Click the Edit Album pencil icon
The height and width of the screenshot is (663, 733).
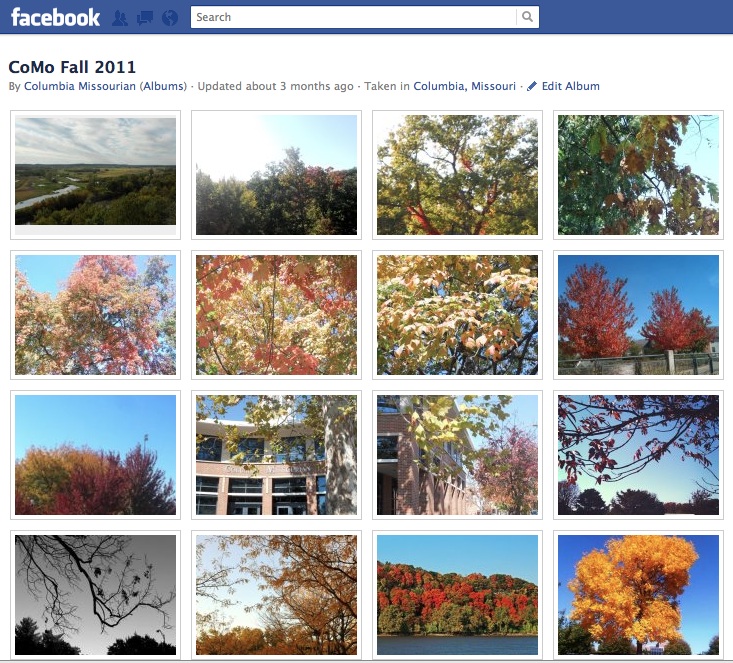(x=532, y=86)
